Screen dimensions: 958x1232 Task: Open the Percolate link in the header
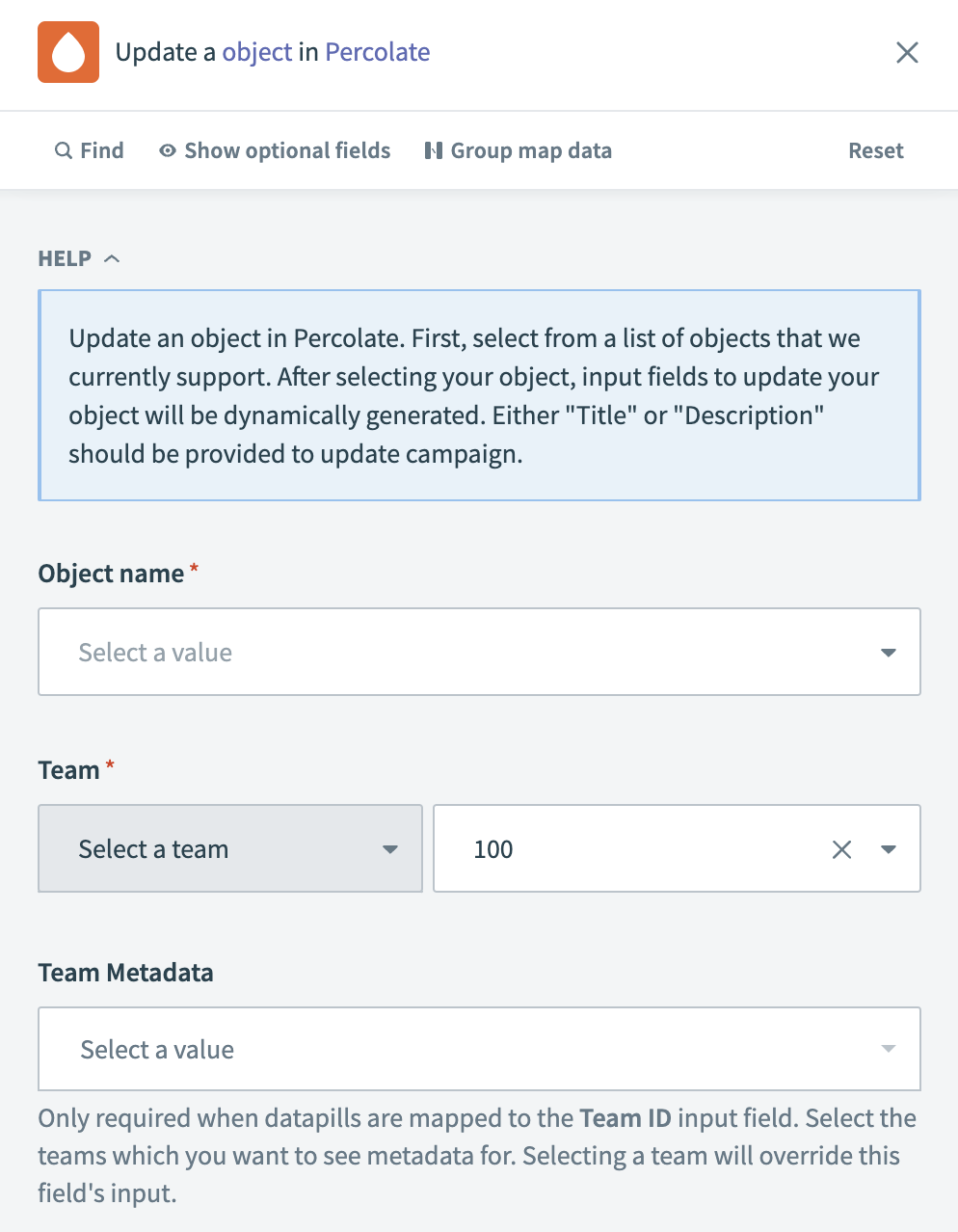[x=377, y=52]
